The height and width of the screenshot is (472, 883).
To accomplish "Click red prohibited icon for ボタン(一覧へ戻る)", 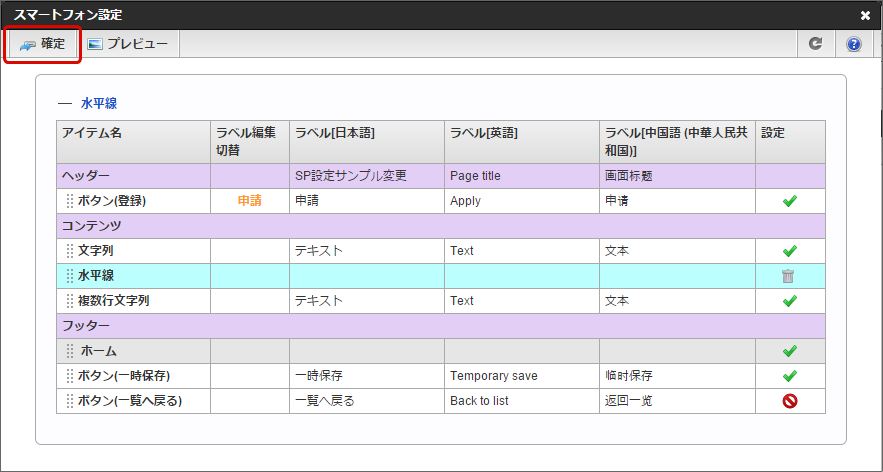I will pyautogui.click(x=789, y=401).
